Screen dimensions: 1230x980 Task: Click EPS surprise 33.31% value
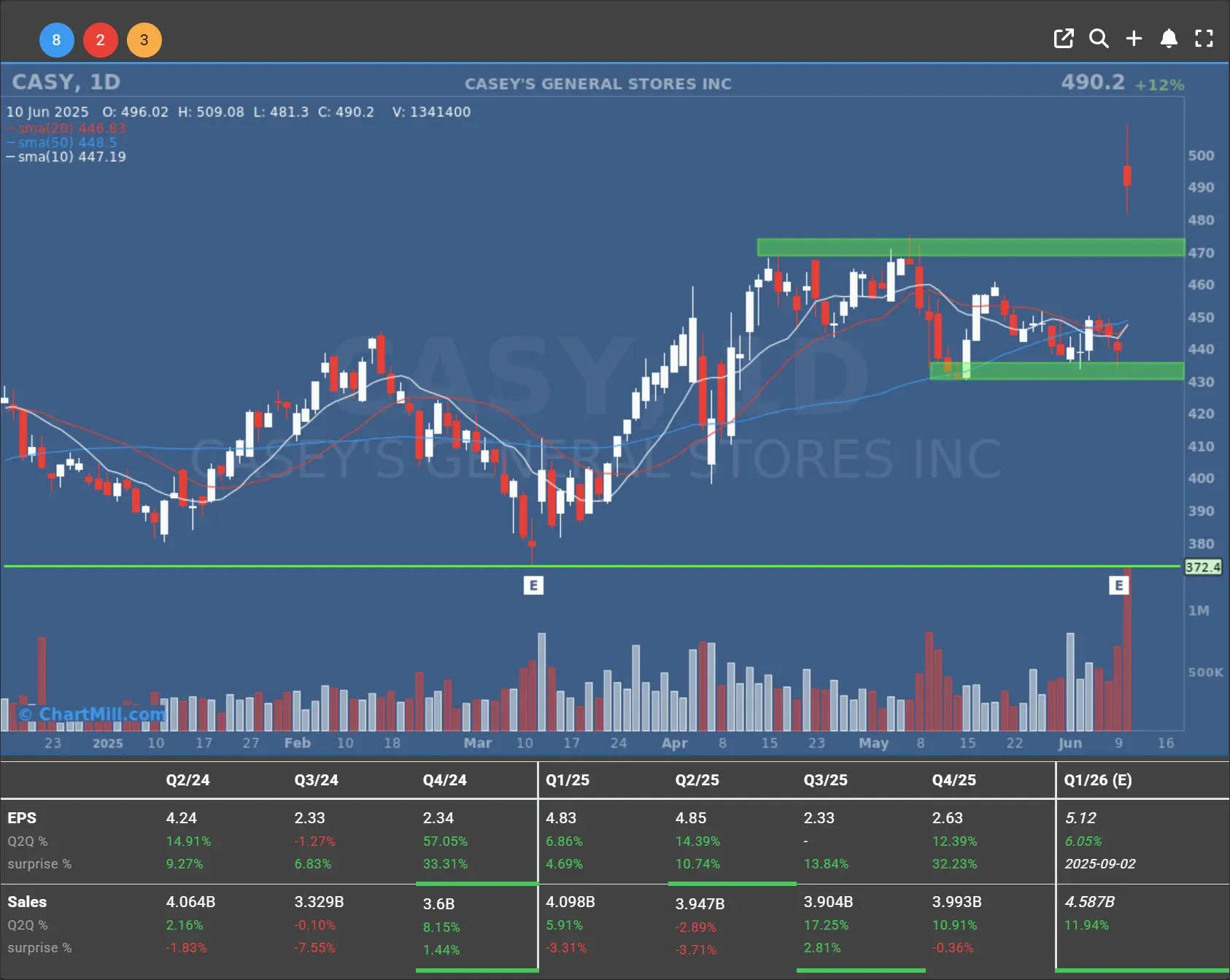[x=445, y=864]
